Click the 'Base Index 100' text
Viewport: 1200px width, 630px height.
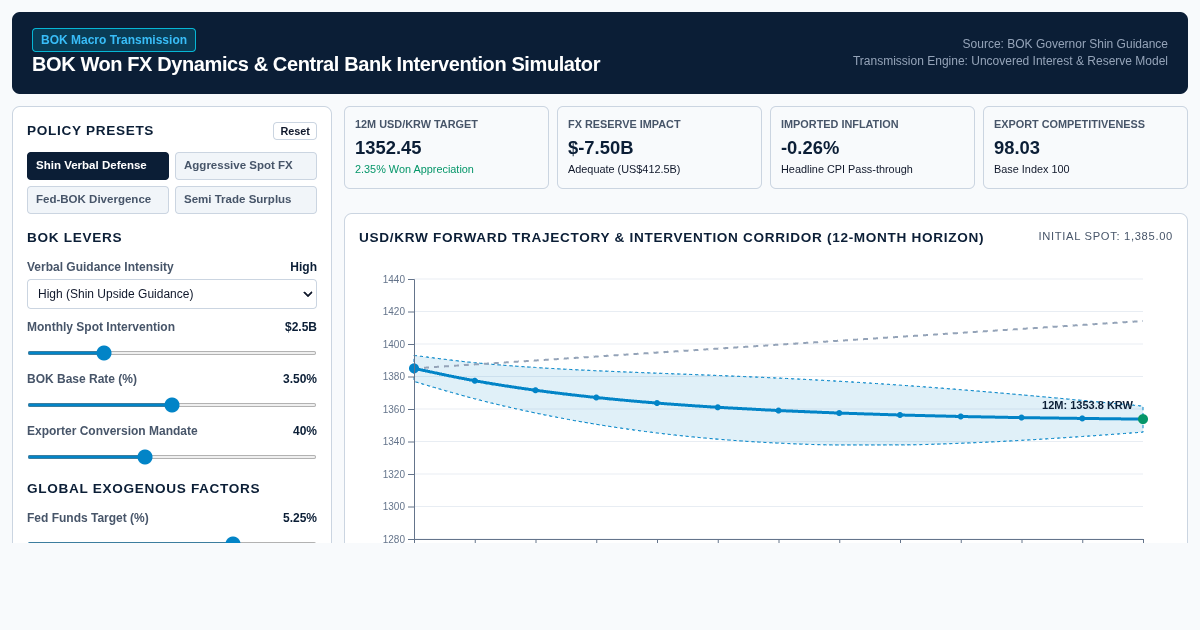click(x=1031, y=169)
